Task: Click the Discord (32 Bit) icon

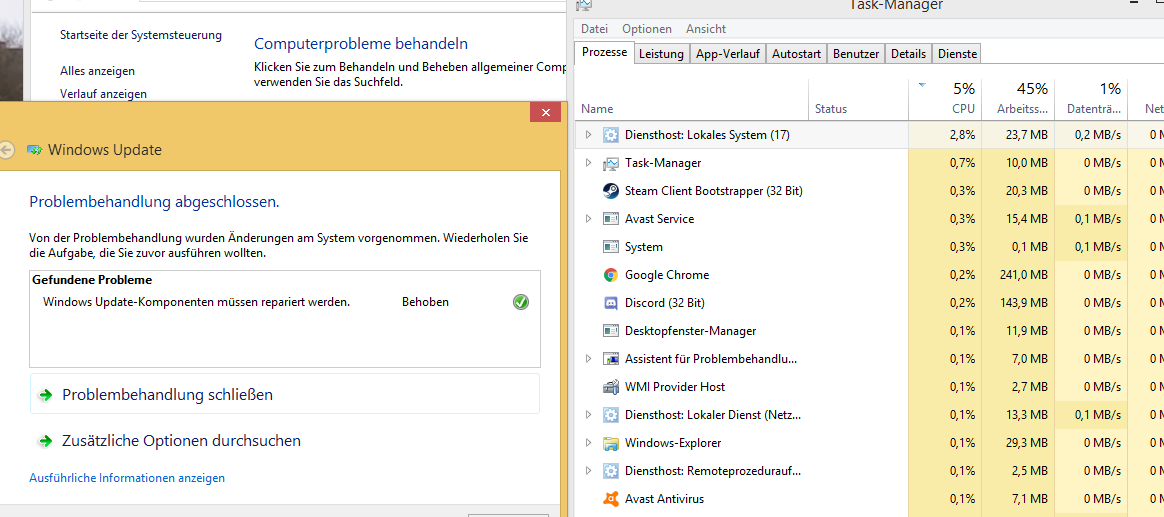Action: [x=610, y=303]
